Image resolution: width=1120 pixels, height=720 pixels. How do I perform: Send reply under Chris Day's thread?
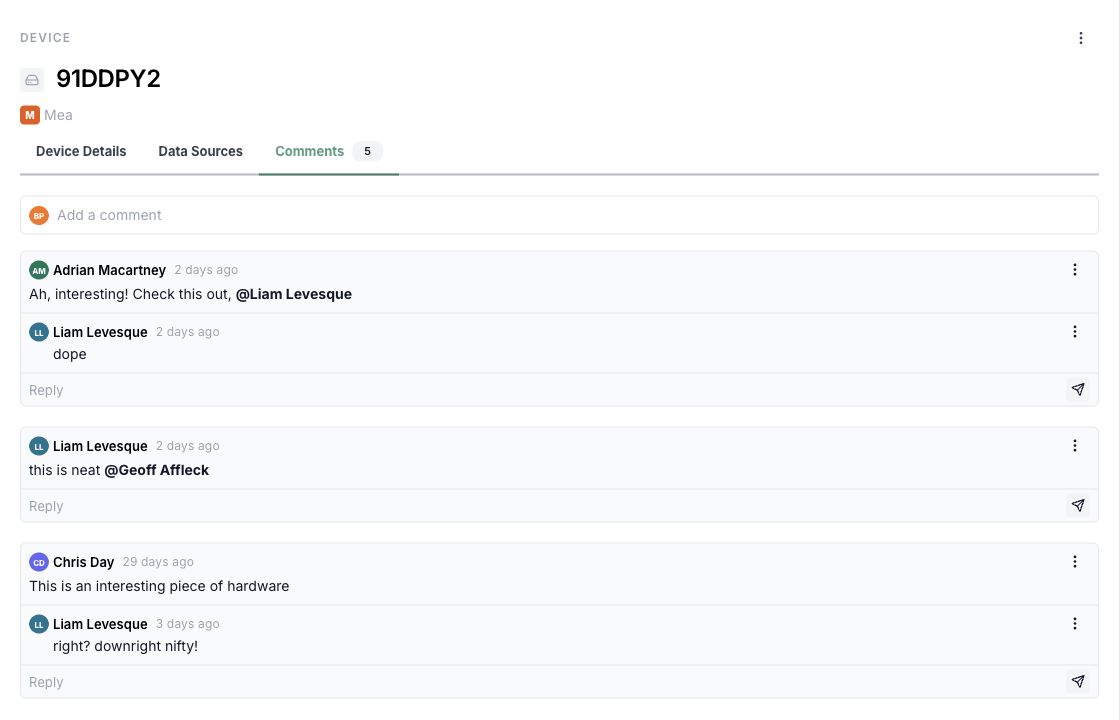(x=1078, y=681)
